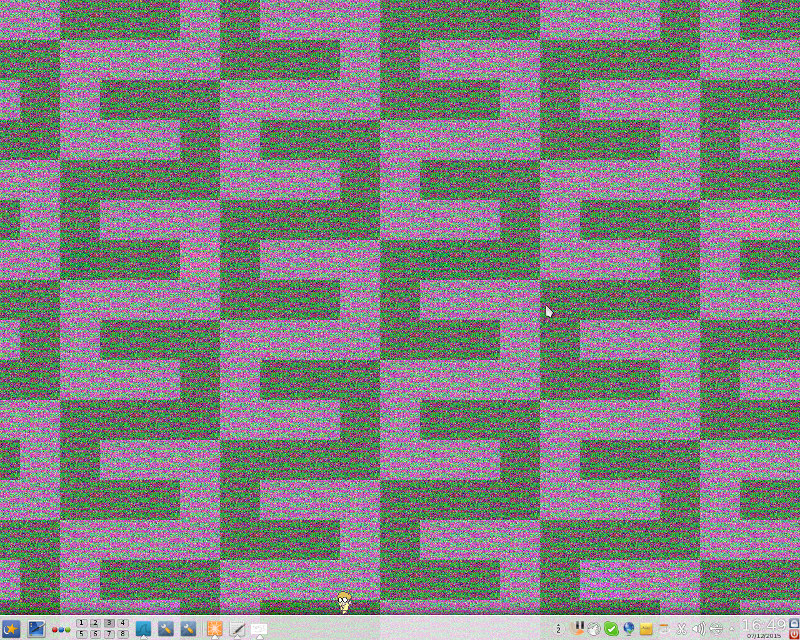Switch to virtual desktop 4 in pager

tap(123, 623)
